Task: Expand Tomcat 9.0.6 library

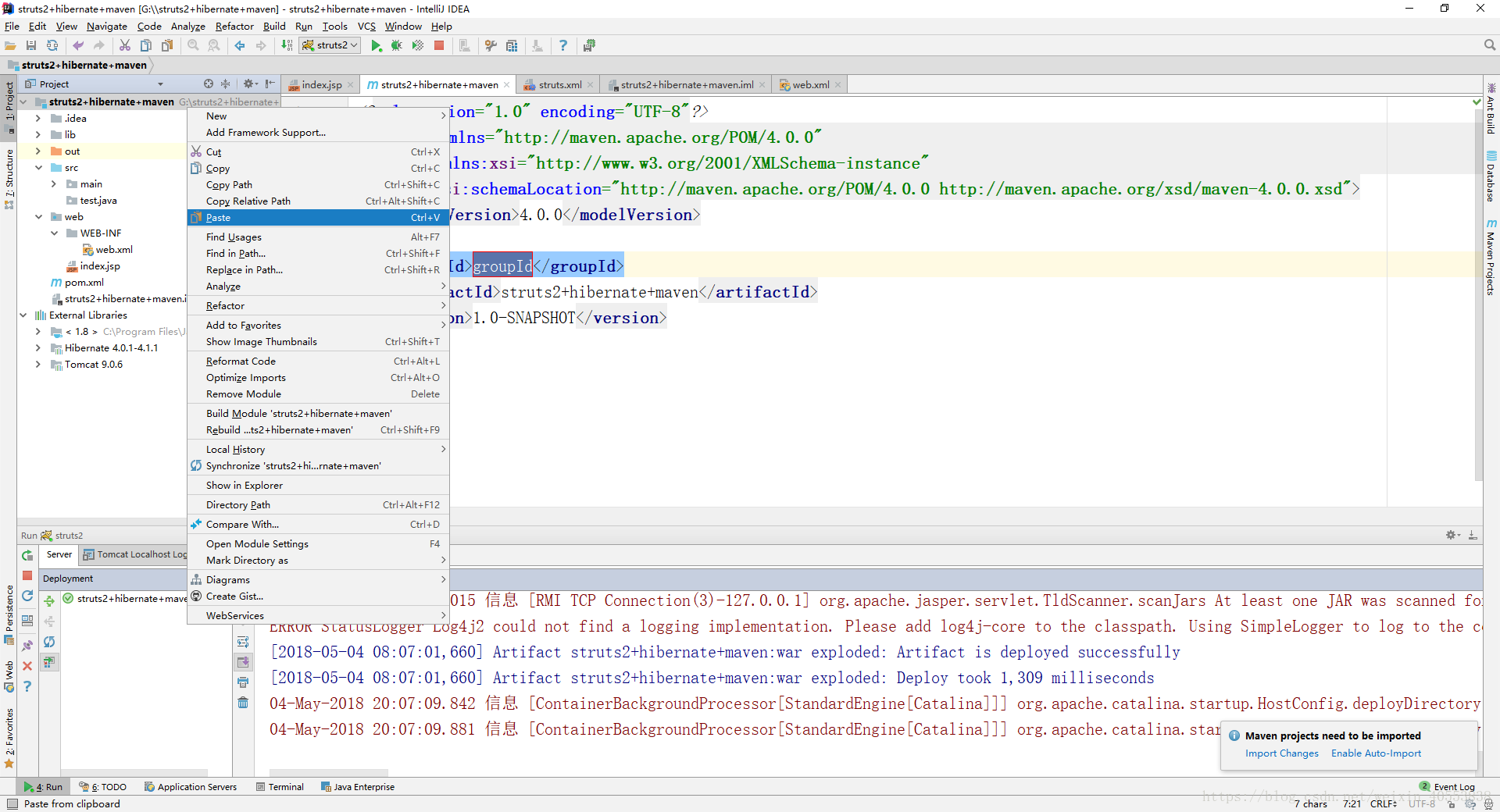Action: [x=38, y=365]
